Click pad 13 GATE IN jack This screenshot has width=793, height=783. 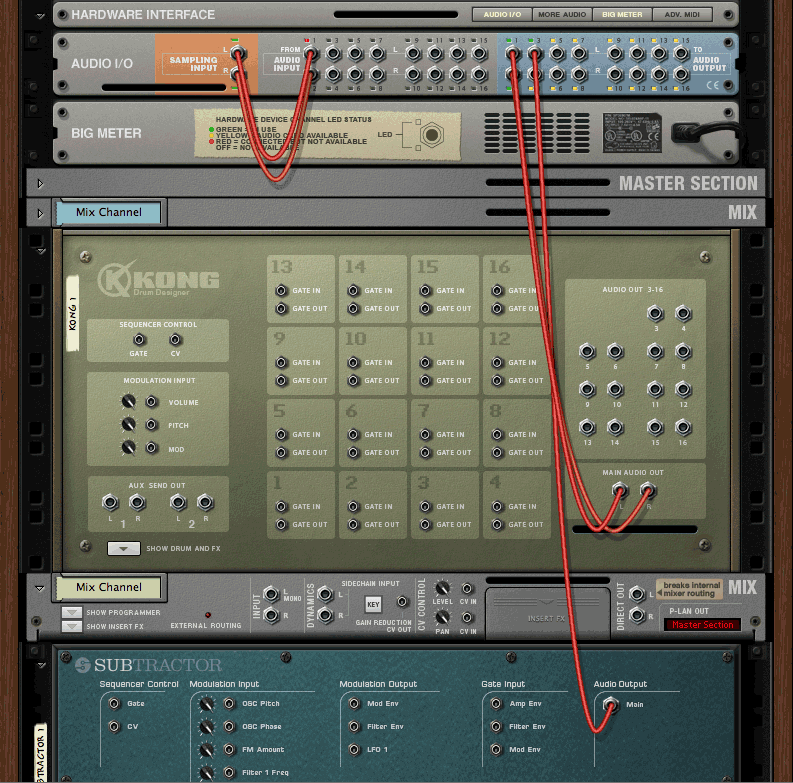281,290
